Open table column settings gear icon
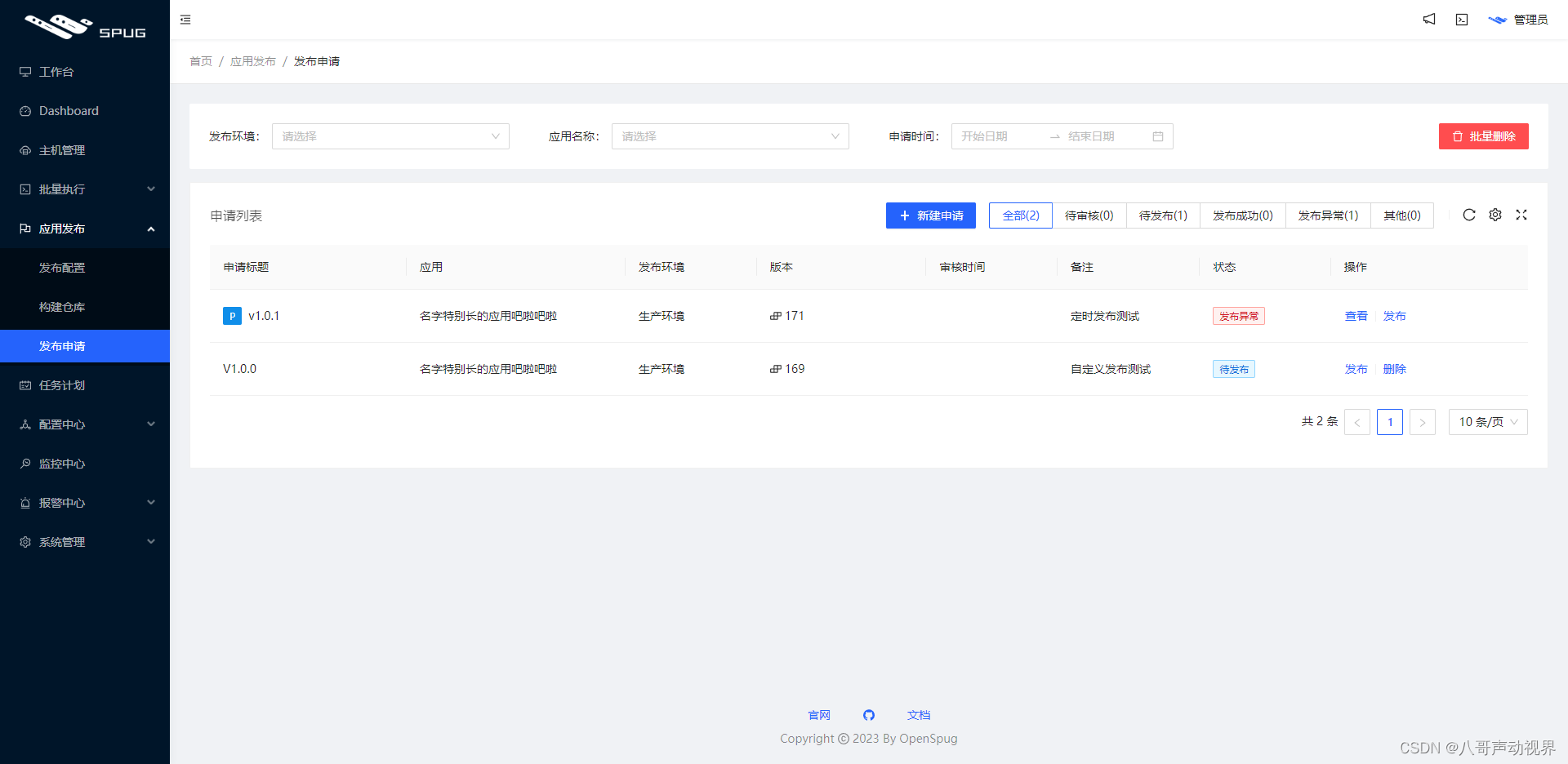The height and width of the screenshot is (764, 1568). (1495, 215)
